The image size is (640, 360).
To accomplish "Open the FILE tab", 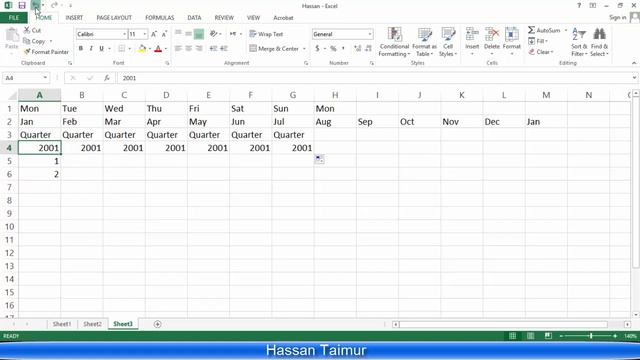I will 13,18.
